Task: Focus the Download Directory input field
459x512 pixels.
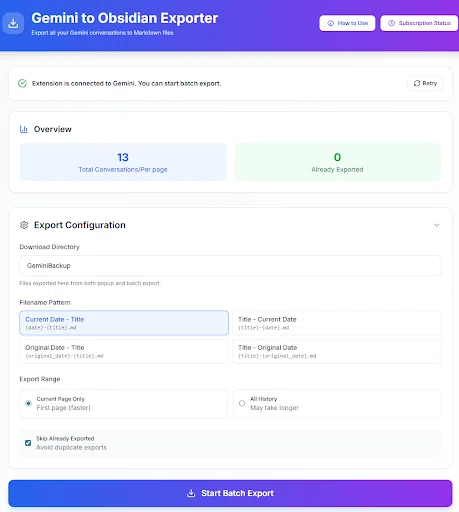Action: (230, 266)
